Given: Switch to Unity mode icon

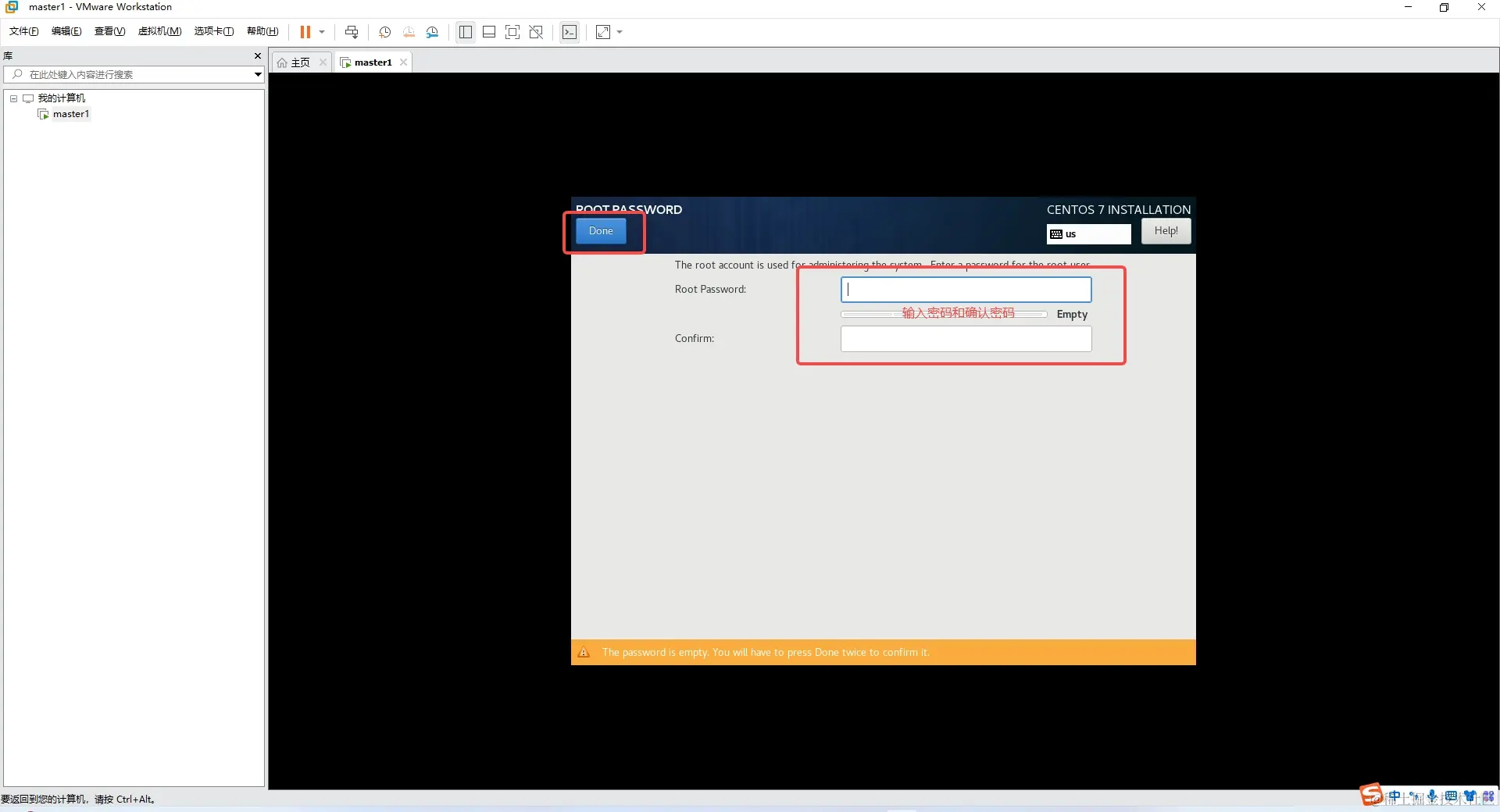Looking at the screenshot, I should tap(536, 32).
